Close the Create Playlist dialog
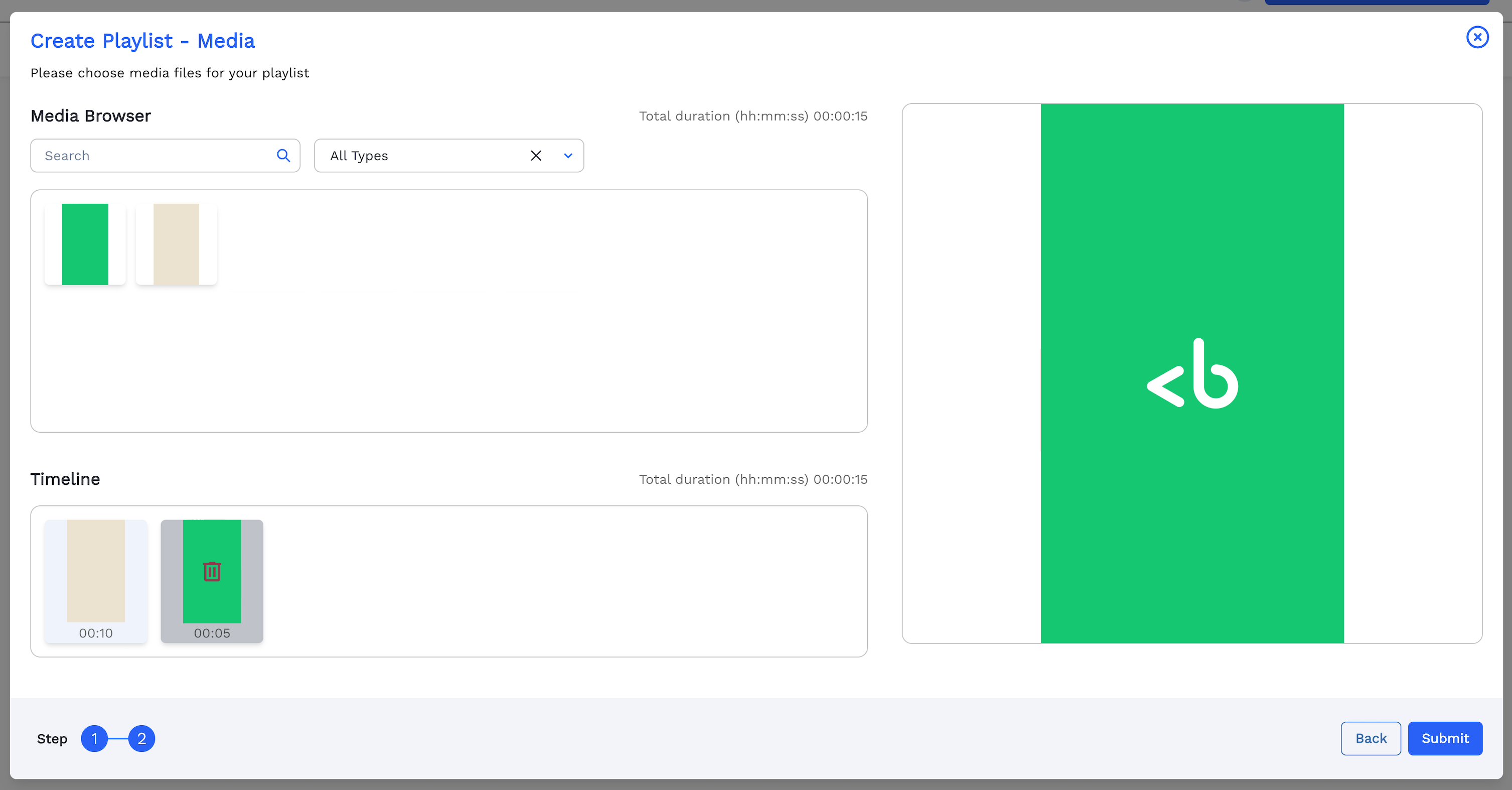Screen dimensions: 1512x790 point(1477,38)
